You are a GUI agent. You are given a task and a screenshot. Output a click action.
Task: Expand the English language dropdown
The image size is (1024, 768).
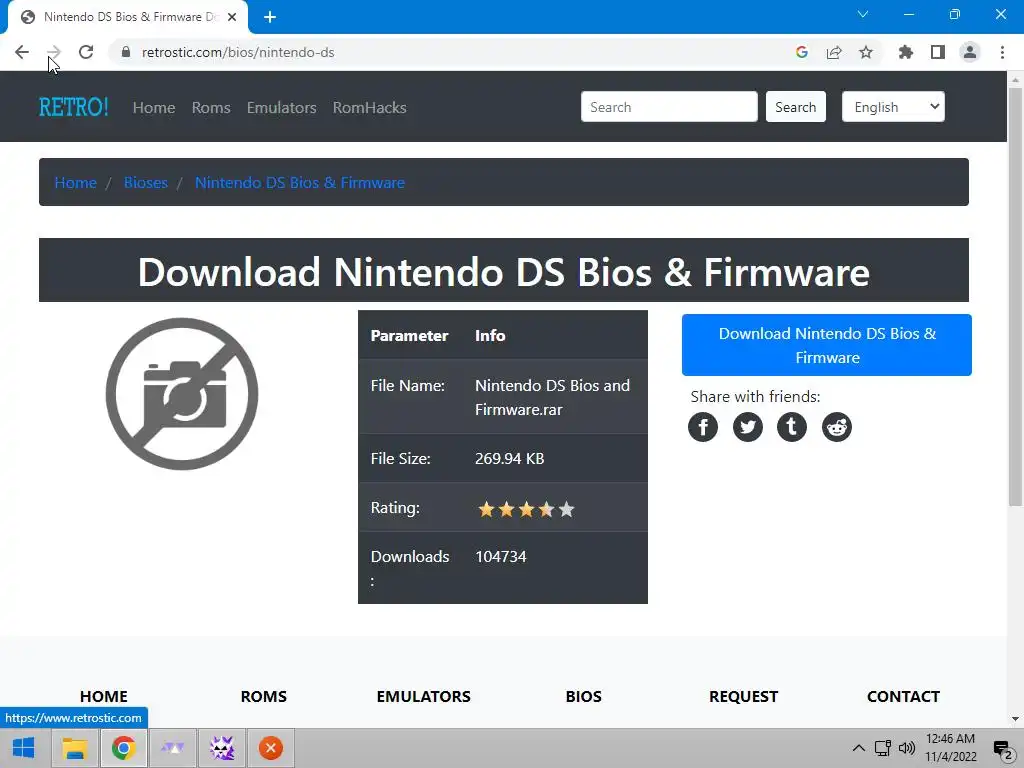coord(893,106)
